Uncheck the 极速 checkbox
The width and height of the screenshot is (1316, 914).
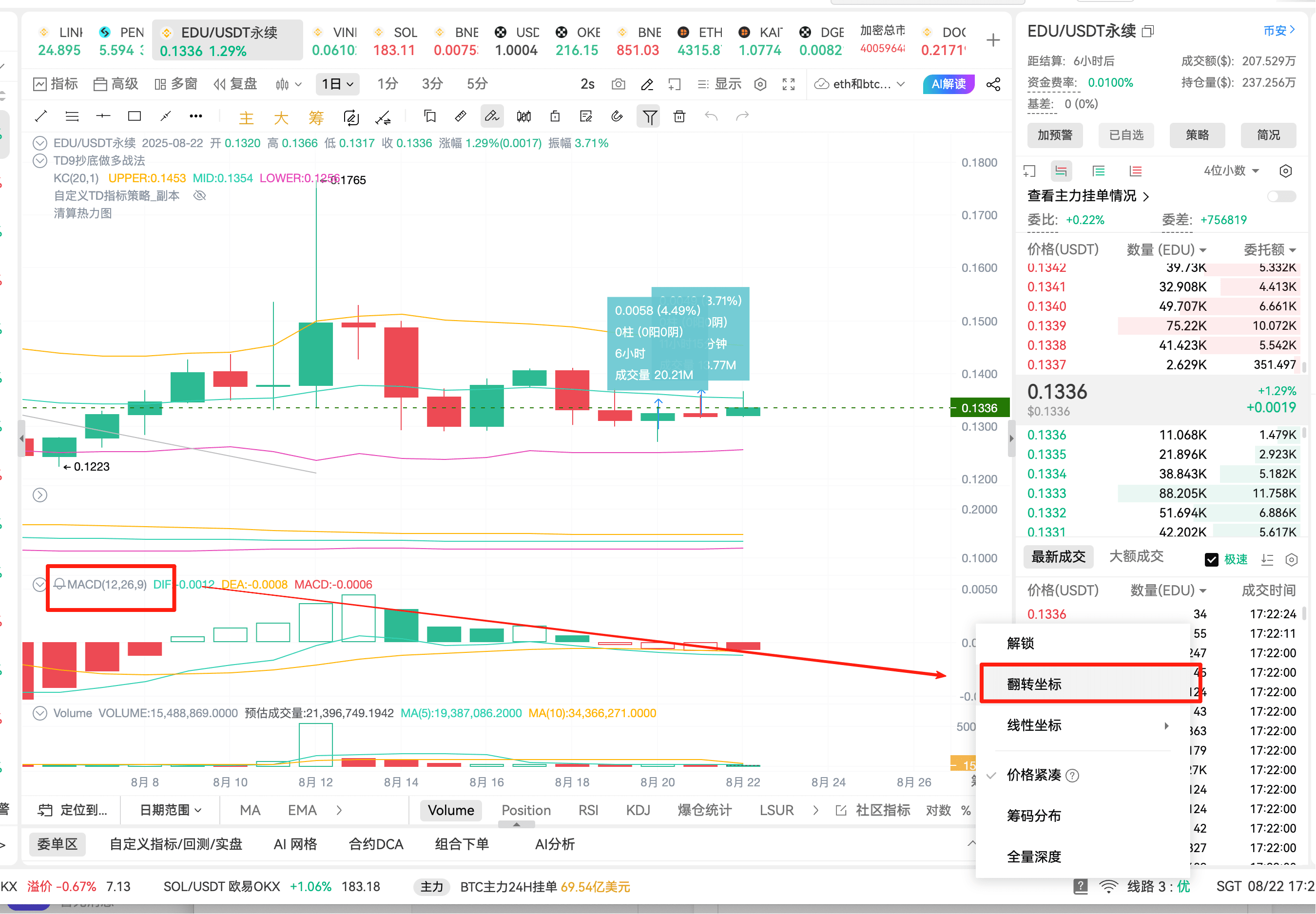point(1211,560)
